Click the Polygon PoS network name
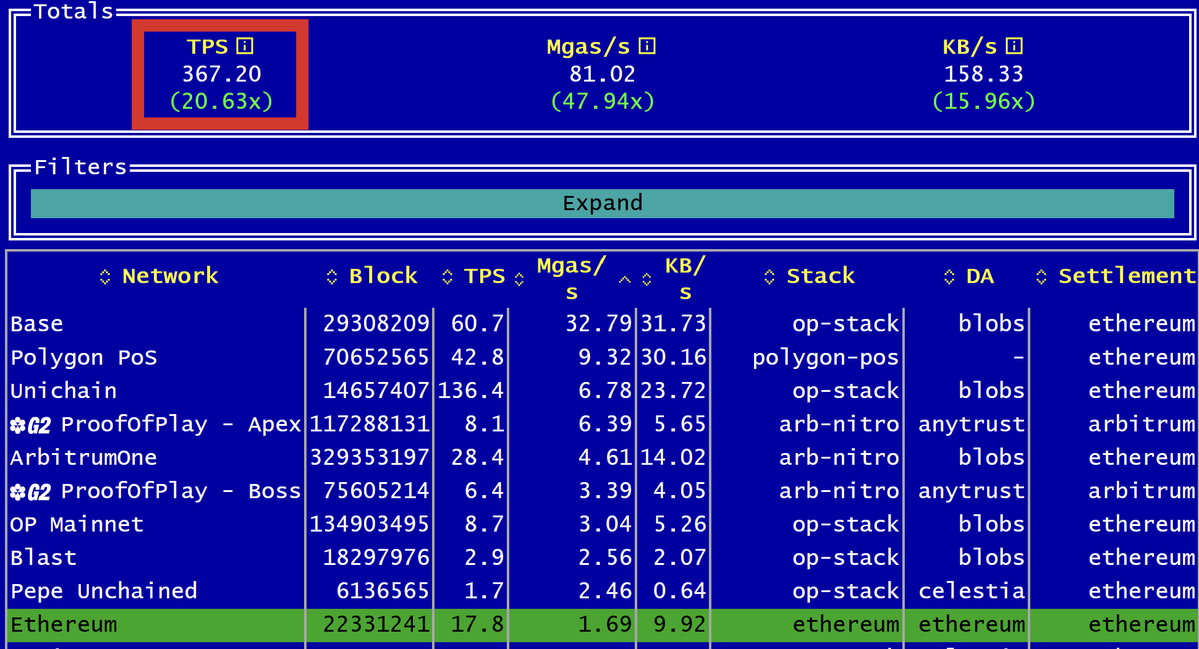Viewport: 1199px width, 649px height. pyautogui.click(x=83, y=358)
